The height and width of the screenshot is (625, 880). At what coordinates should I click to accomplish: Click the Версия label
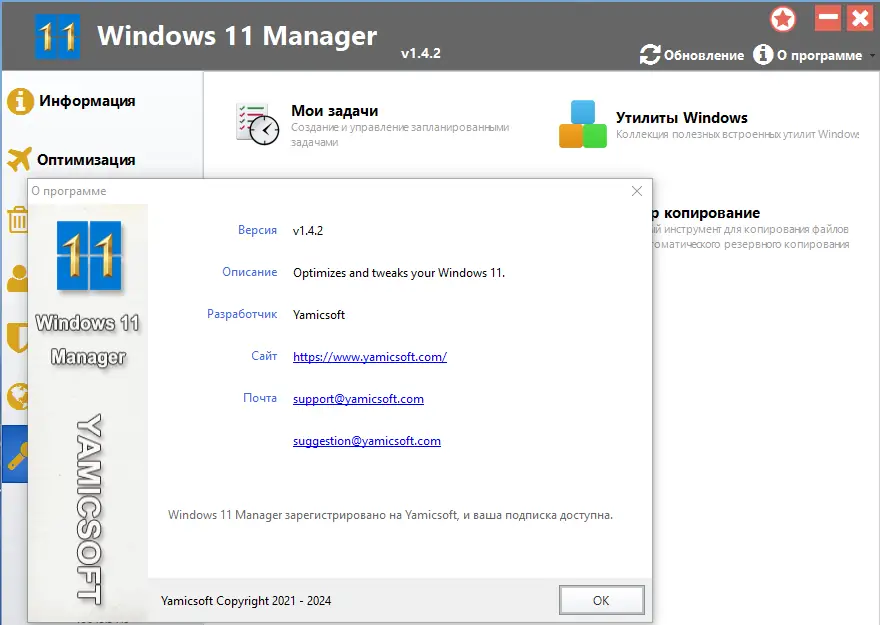point(257,230)
